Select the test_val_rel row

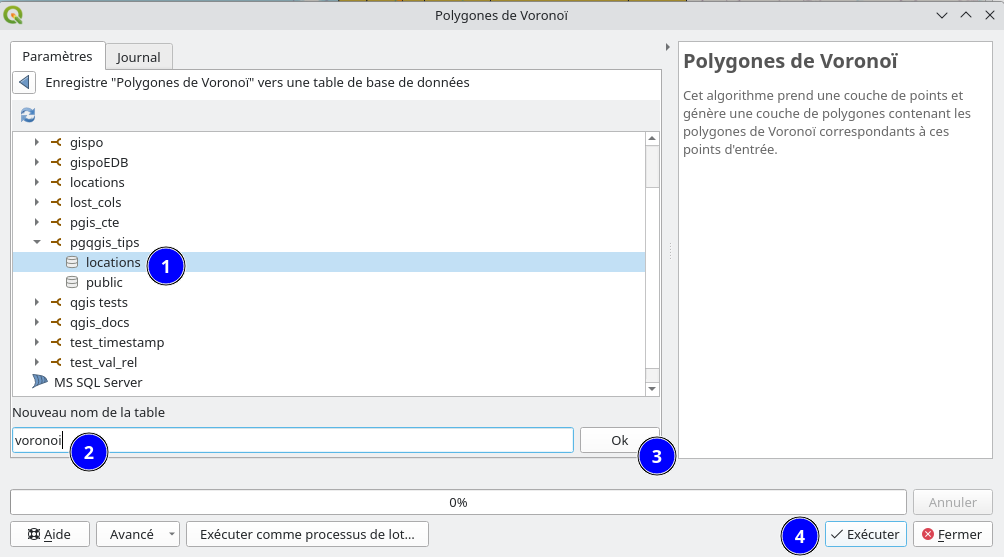[328, 362]
